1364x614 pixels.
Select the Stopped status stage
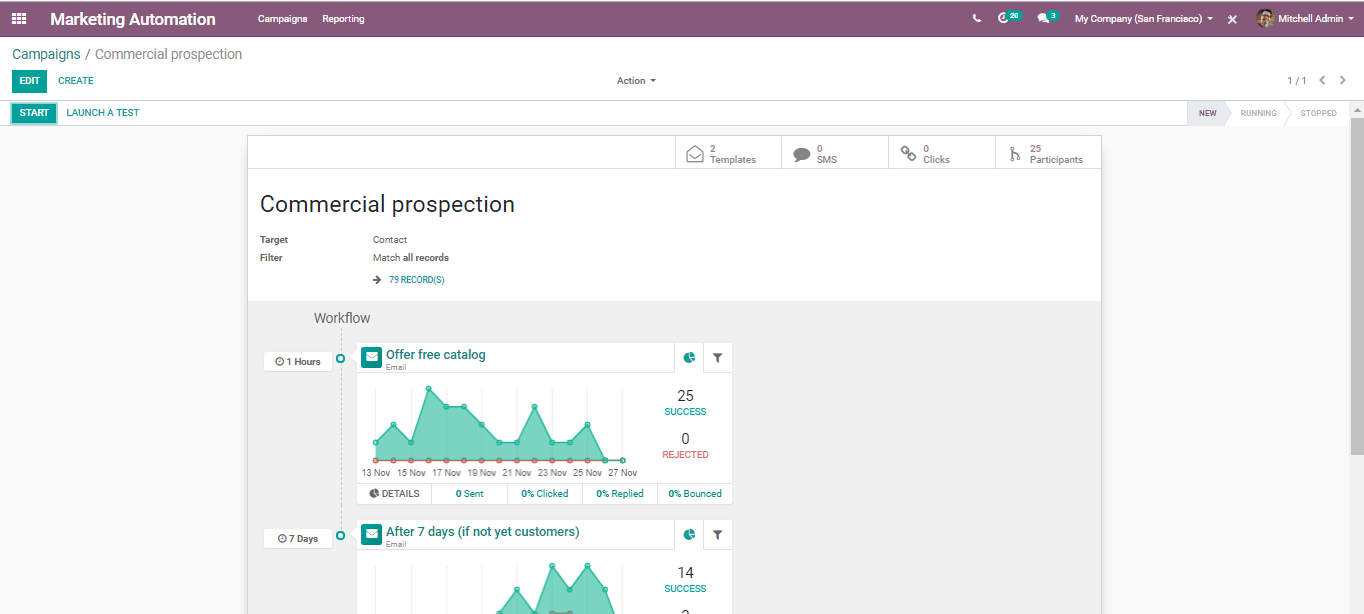(1318, 113)
